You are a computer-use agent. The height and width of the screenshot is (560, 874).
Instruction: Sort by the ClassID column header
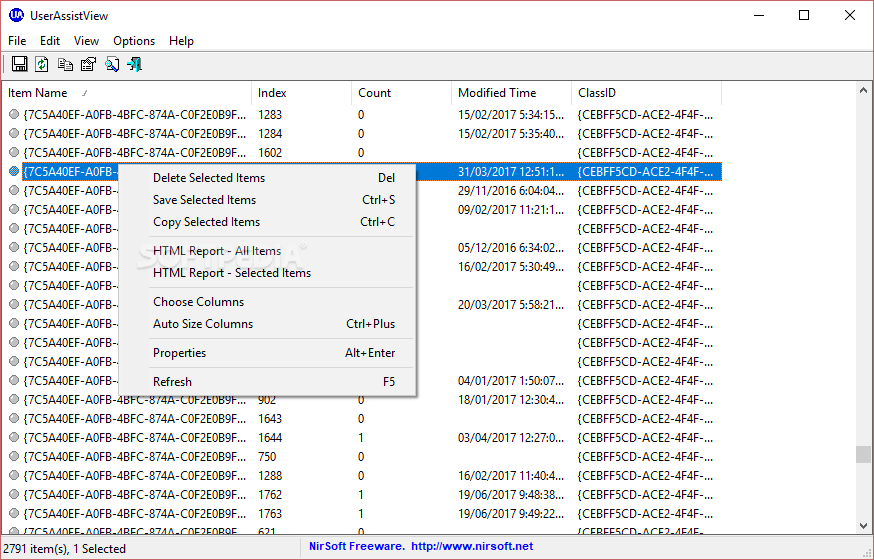coord(647,93)
